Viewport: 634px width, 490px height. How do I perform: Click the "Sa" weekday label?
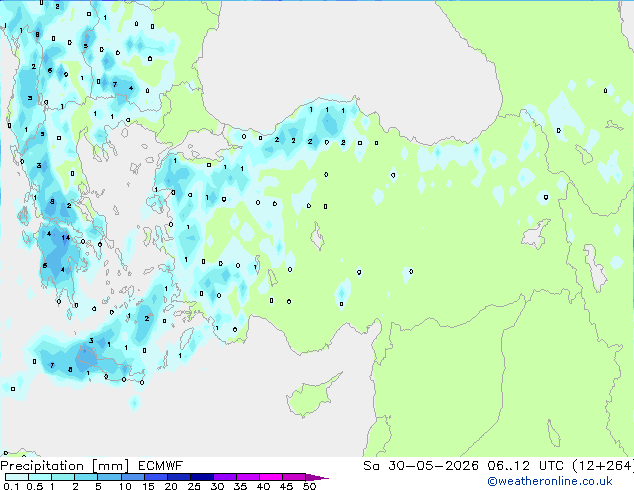(x=371, y=466)
